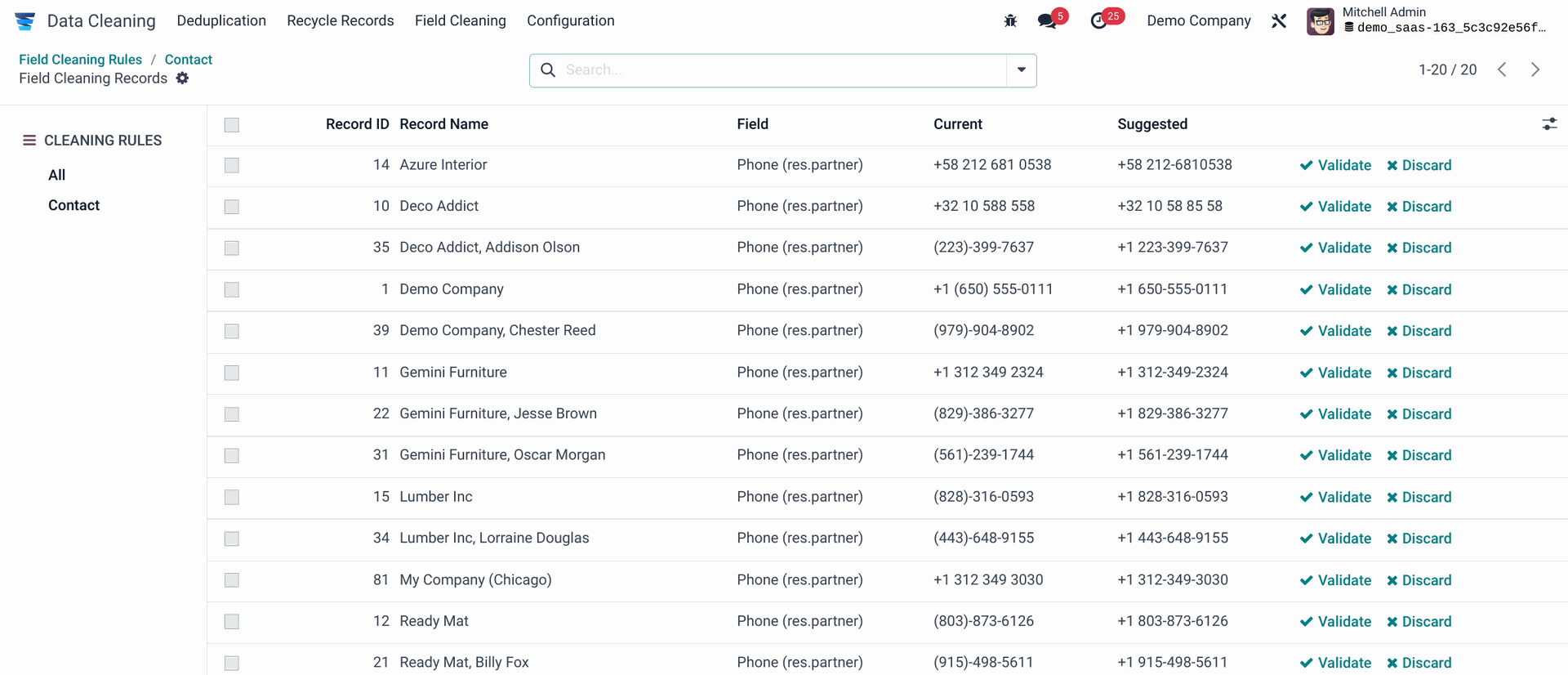Click into the Search input field
1568x675 pixels.
(x=776, y=70)
